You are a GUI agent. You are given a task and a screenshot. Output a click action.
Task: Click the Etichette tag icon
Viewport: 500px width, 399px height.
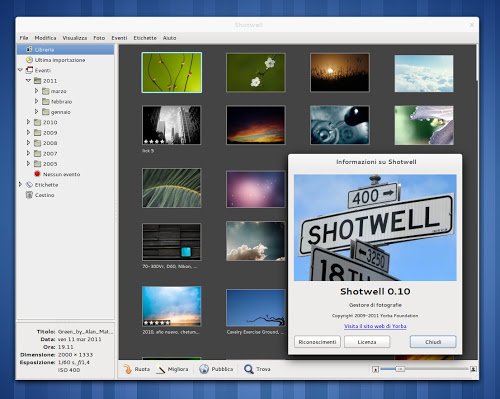coord(29,184)
